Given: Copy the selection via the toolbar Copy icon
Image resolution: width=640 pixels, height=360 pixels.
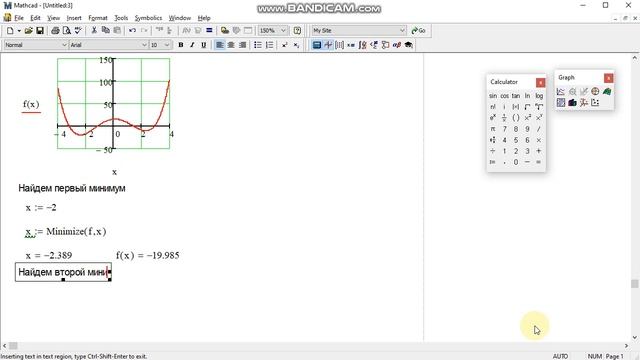Looking at the screenshot, I should pyautogui.click(x=105, y=31).
